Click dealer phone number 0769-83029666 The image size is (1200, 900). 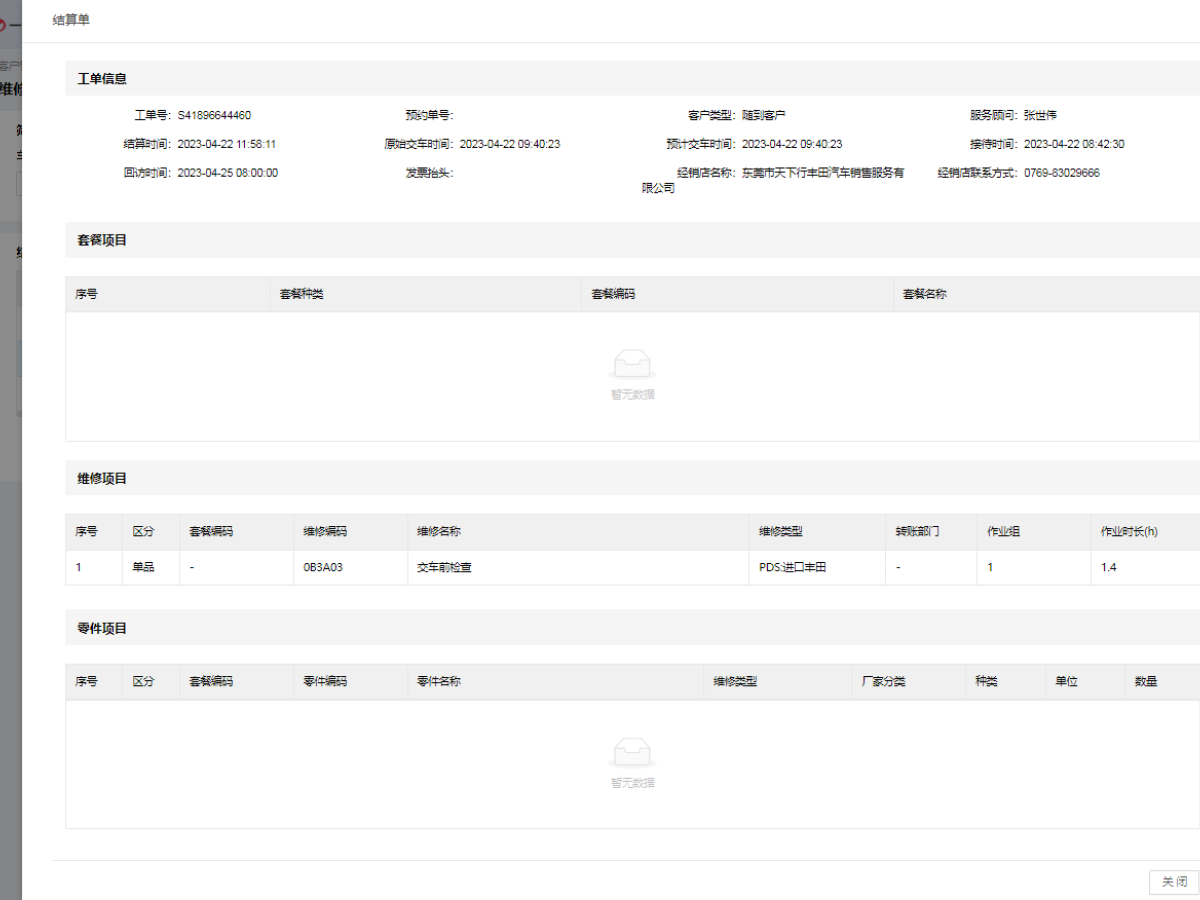pos(1062,173)
